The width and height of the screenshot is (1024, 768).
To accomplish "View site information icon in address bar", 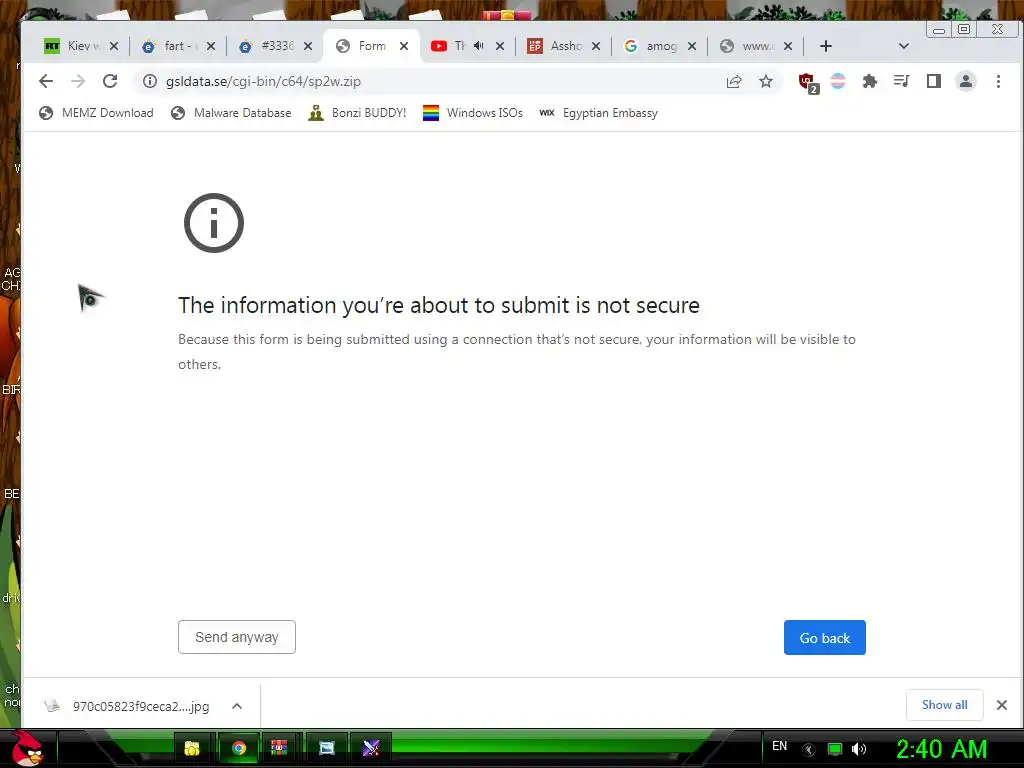I will [150, 81].
